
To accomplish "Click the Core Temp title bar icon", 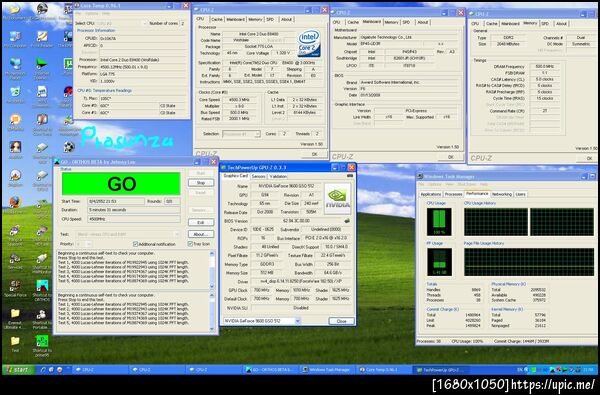I will 77,6.
